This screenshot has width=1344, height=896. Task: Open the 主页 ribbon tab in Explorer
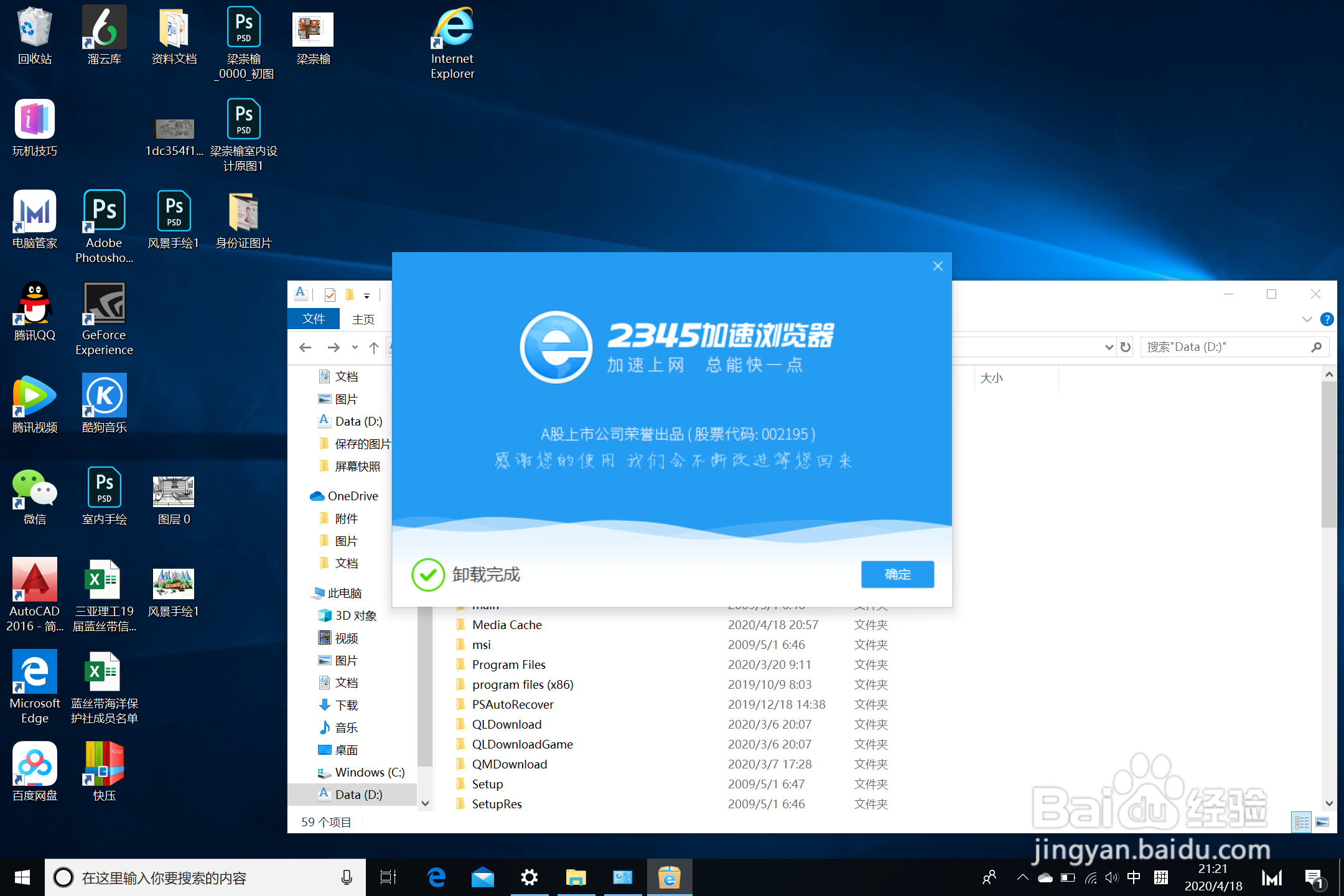coord(363,319)
